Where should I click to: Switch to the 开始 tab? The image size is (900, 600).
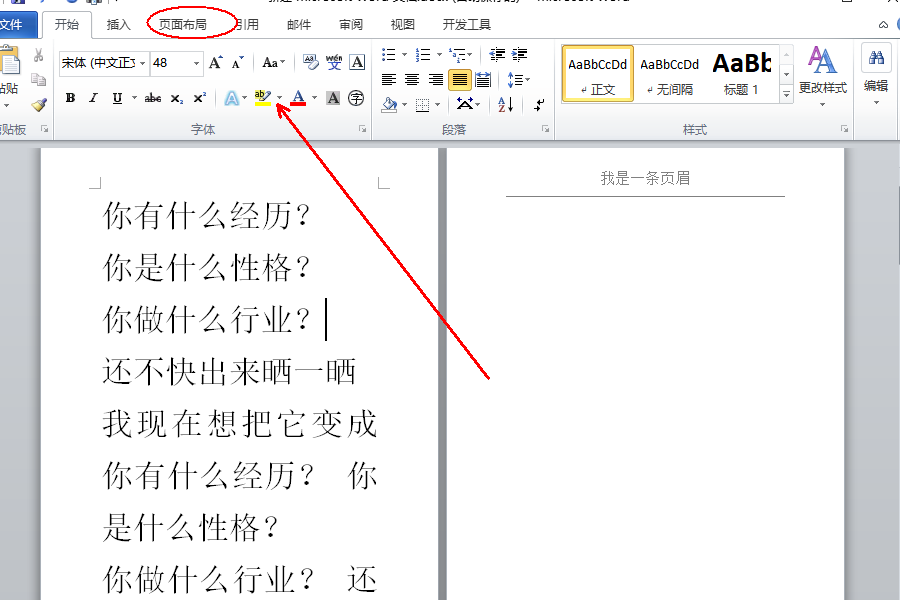(67, 25)
